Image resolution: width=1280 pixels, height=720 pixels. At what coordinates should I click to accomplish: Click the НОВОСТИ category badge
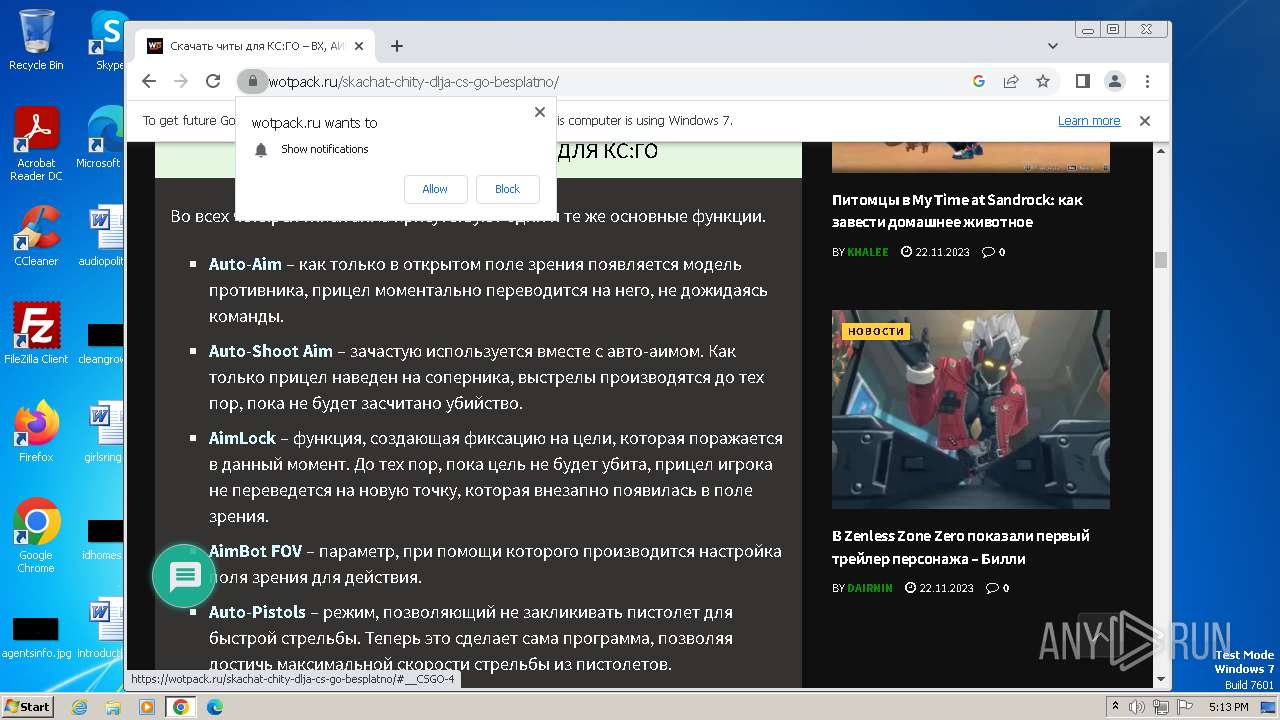click(x=876, y=331)
